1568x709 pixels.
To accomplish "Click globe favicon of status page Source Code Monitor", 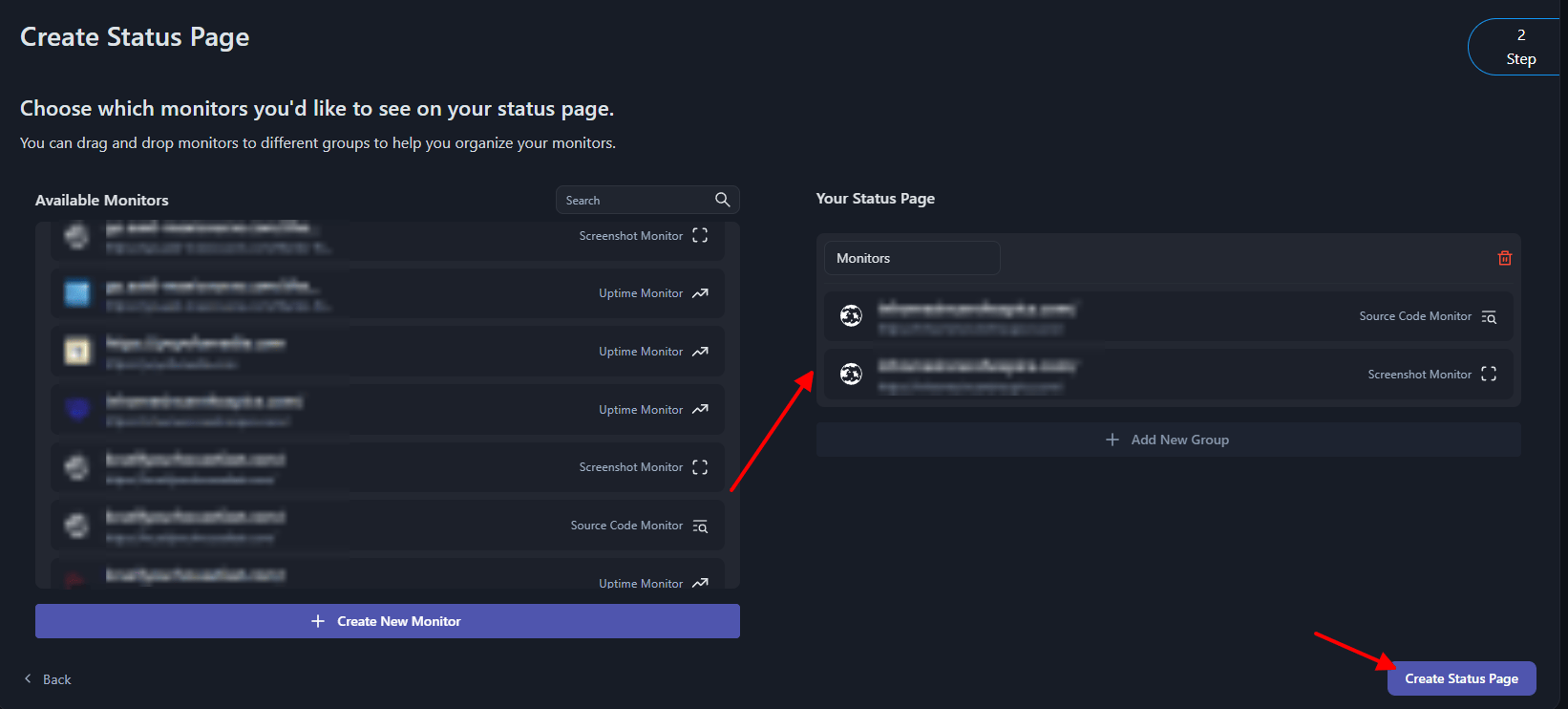I will coord(851,315).
